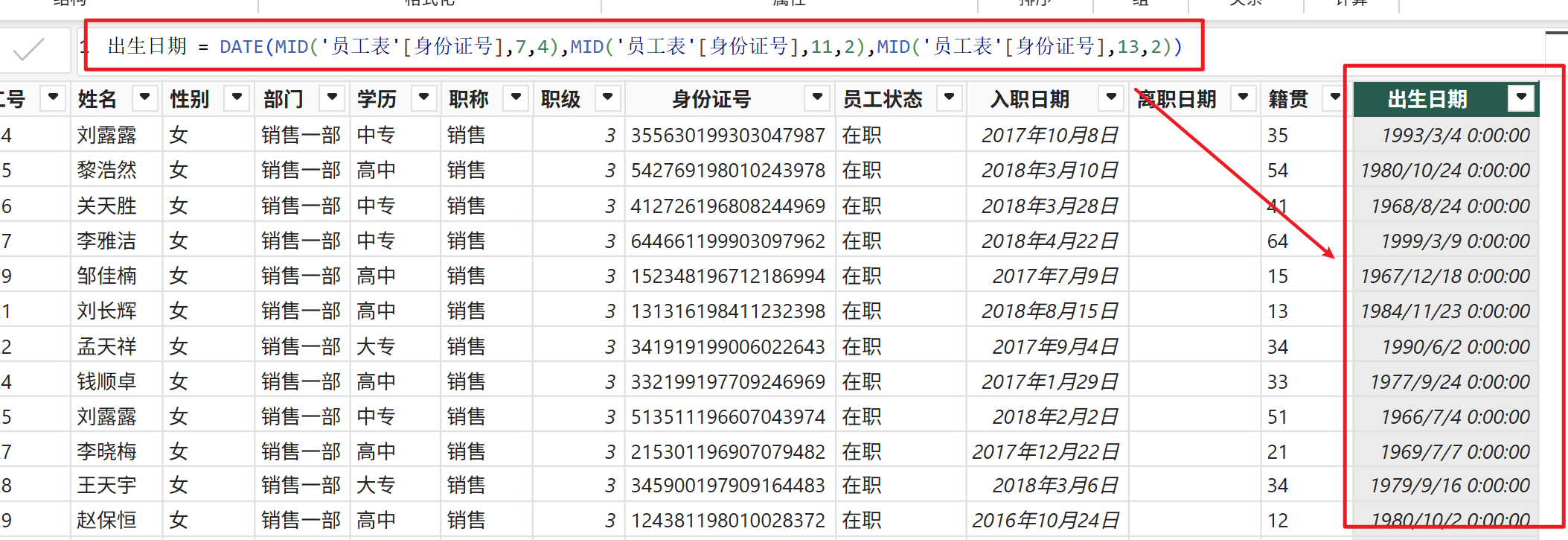Click the ID cell 412726196808244969
The height and width of the screenshot is (540, 1568).
727,206
